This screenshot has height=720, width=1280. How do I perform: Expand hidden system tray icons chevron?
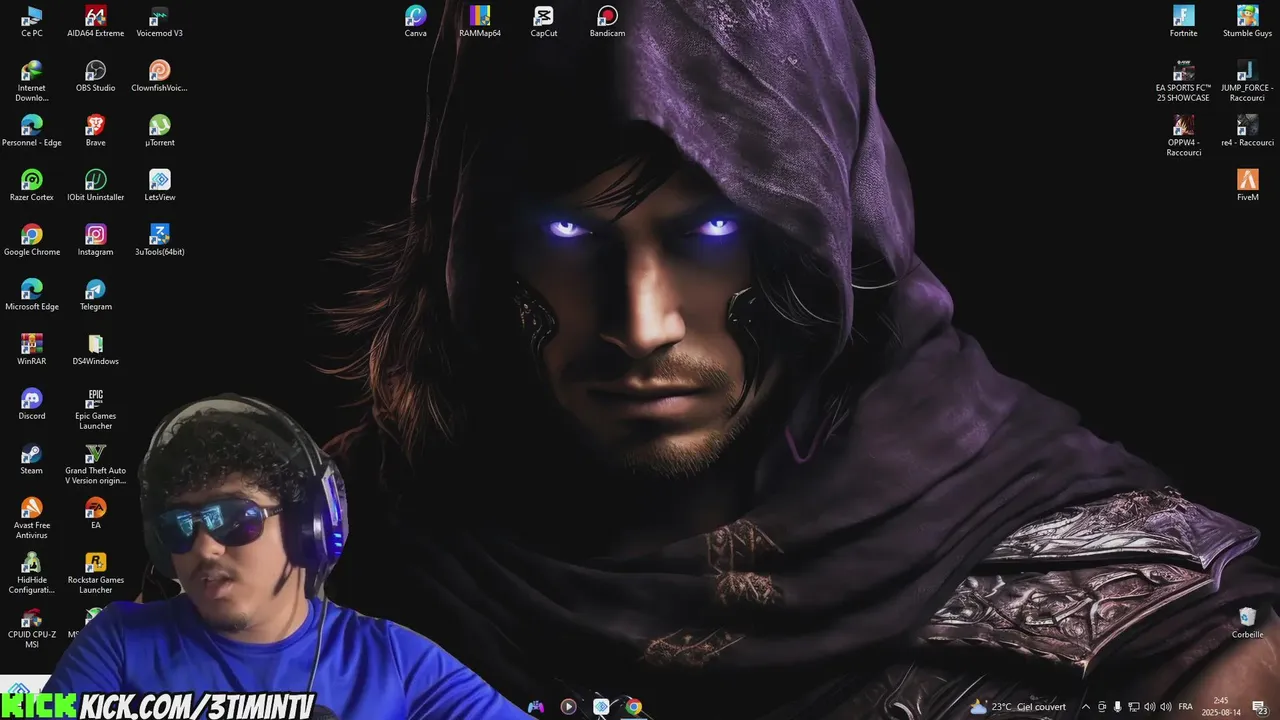coord(1086,707)
